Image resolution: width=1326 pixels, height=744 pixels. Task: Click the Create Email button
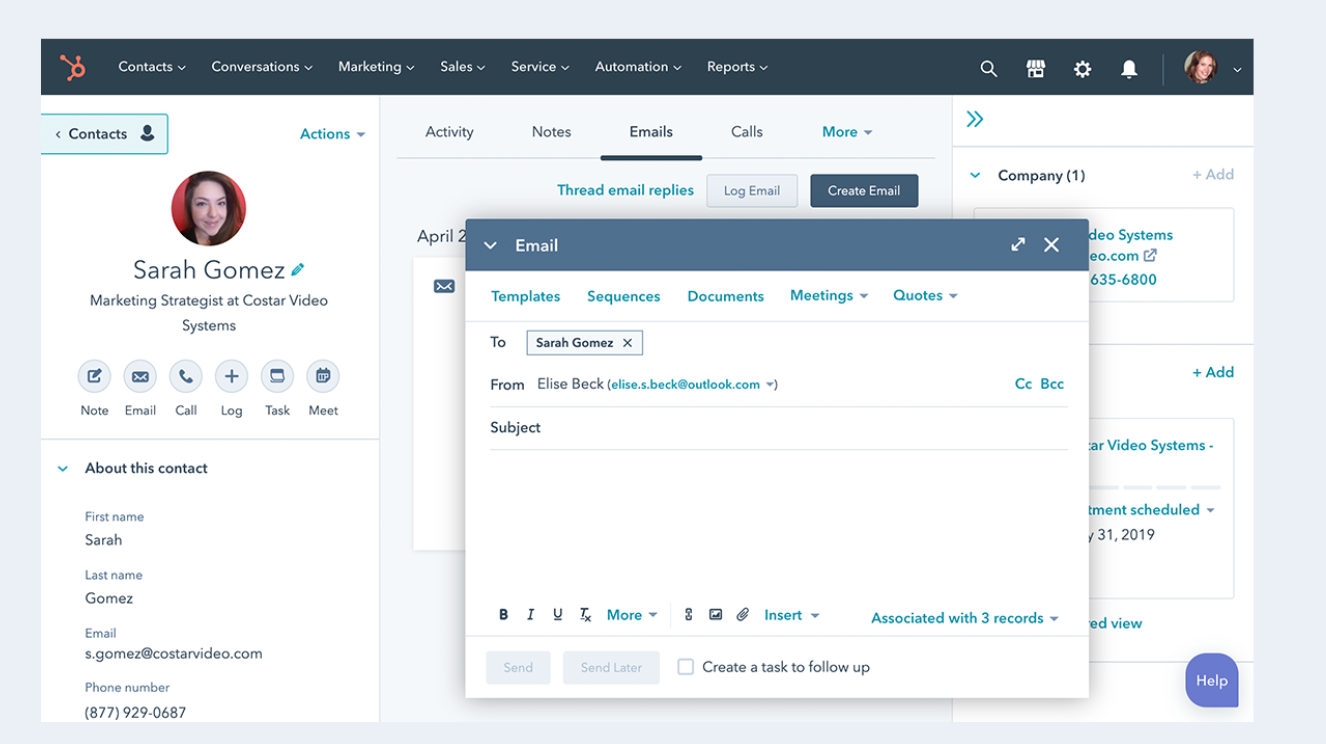coord(864,191)
